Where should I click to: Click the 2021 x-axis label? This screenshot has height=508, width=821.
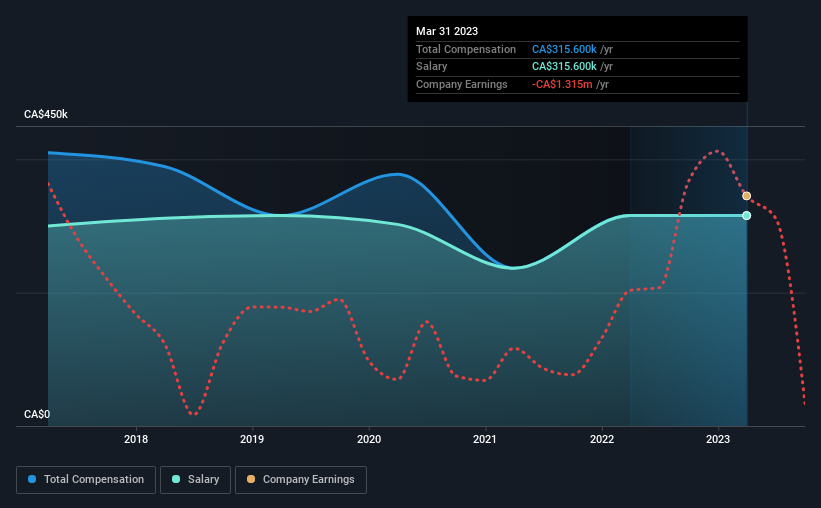485,439
